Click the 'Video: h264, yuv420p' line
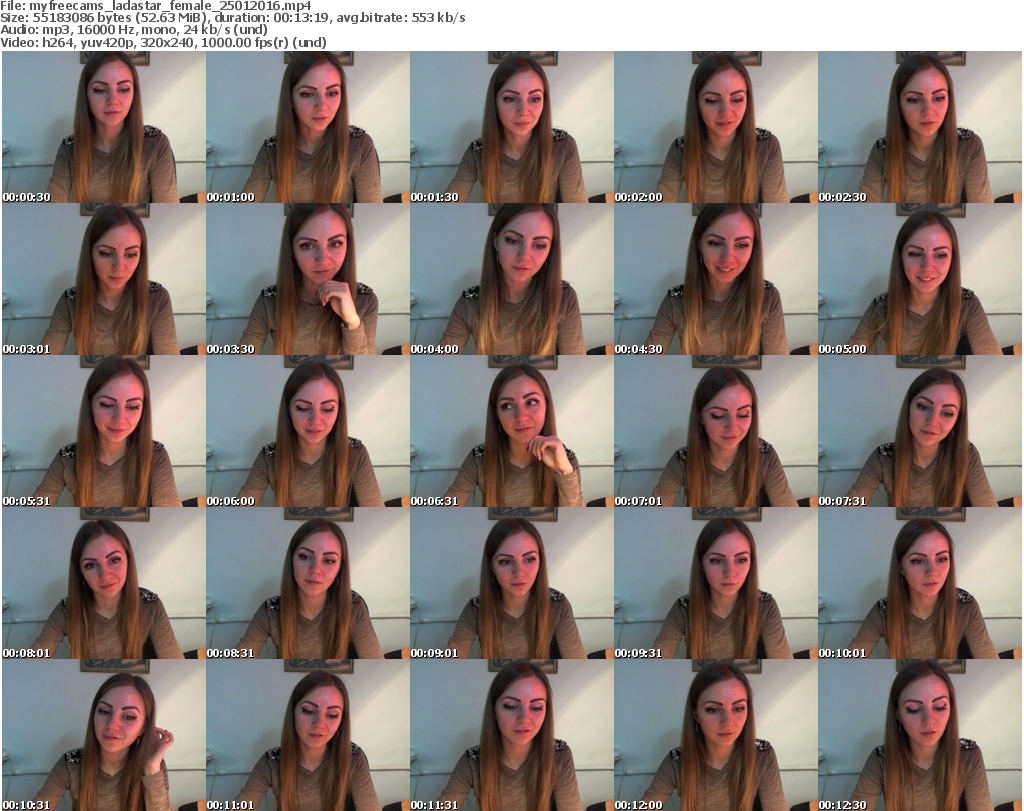 point(163,42)
